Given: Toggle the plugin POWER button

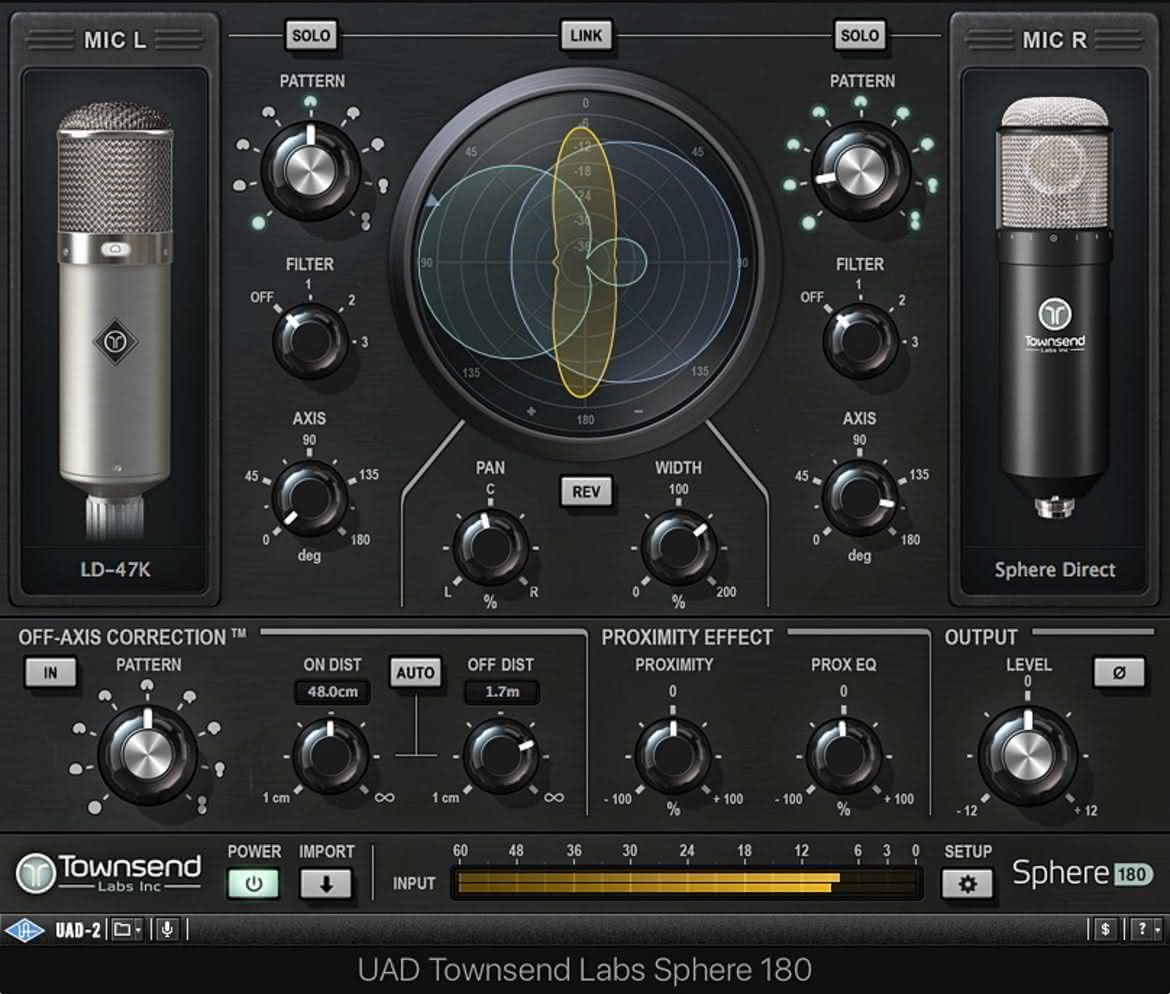Looking at the screenshot, I should click(253, 884).
